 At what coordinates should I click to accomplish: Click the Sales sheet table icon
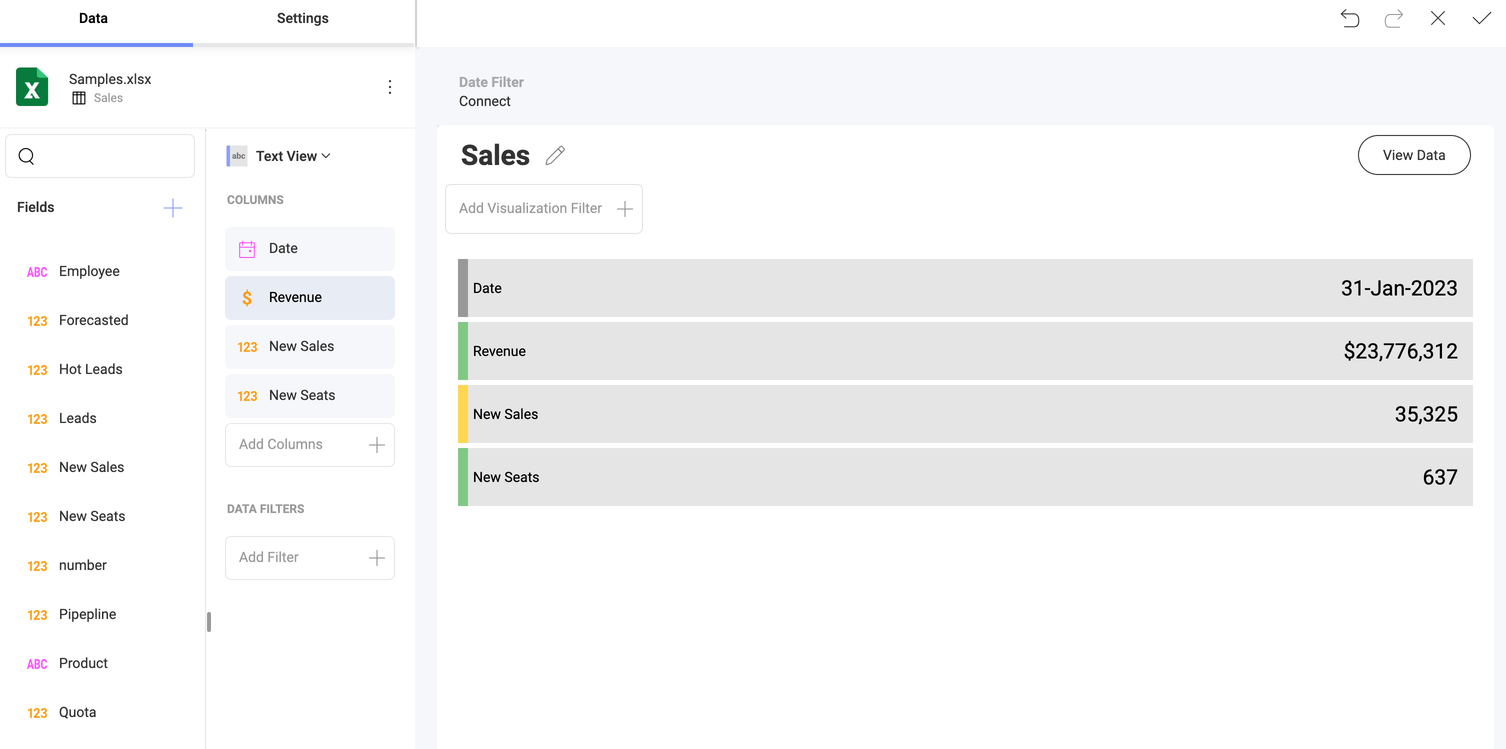tap(79, 98)
